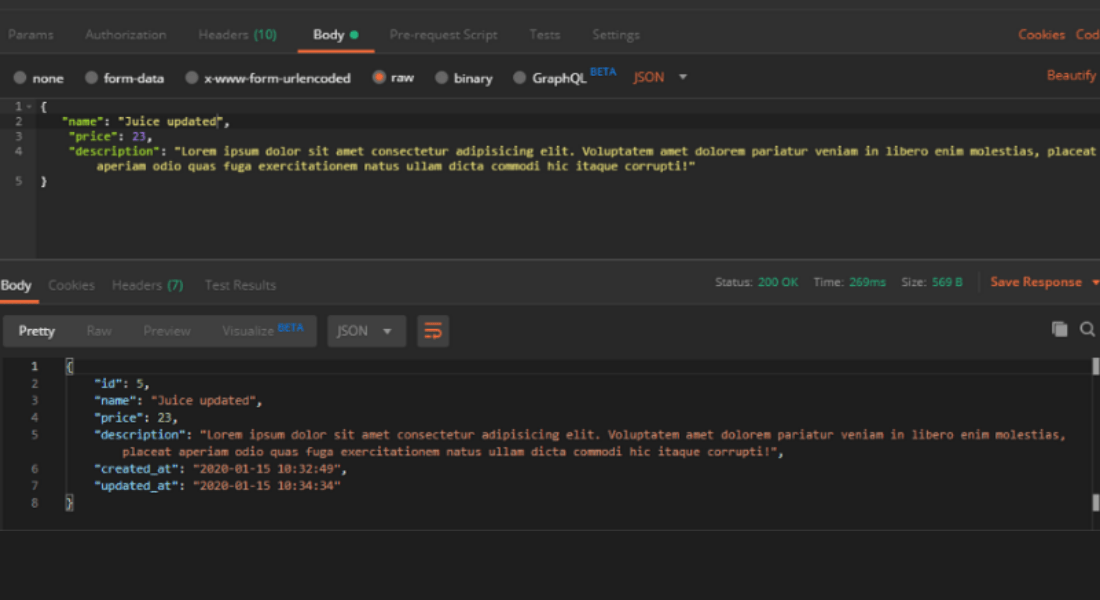Open the Pre-request Script tab
1100x600 pixels.
click(x=443, y=34)
